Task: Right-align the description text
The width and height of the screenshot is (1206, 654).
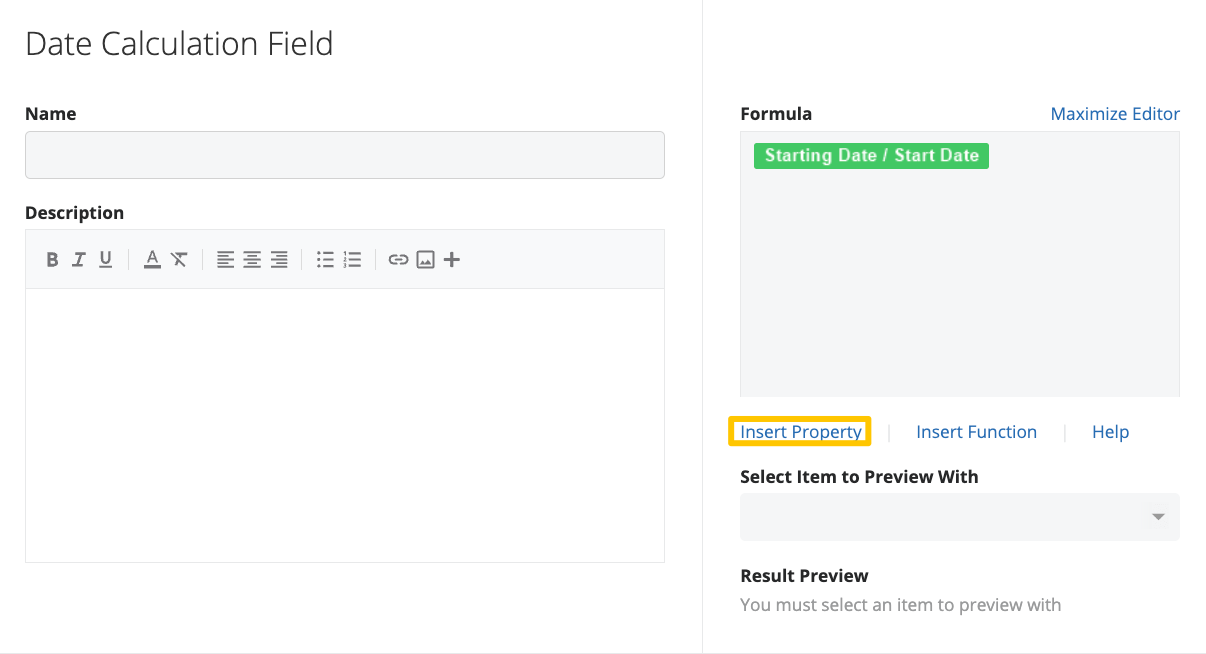Action: (x=279, y=260)
